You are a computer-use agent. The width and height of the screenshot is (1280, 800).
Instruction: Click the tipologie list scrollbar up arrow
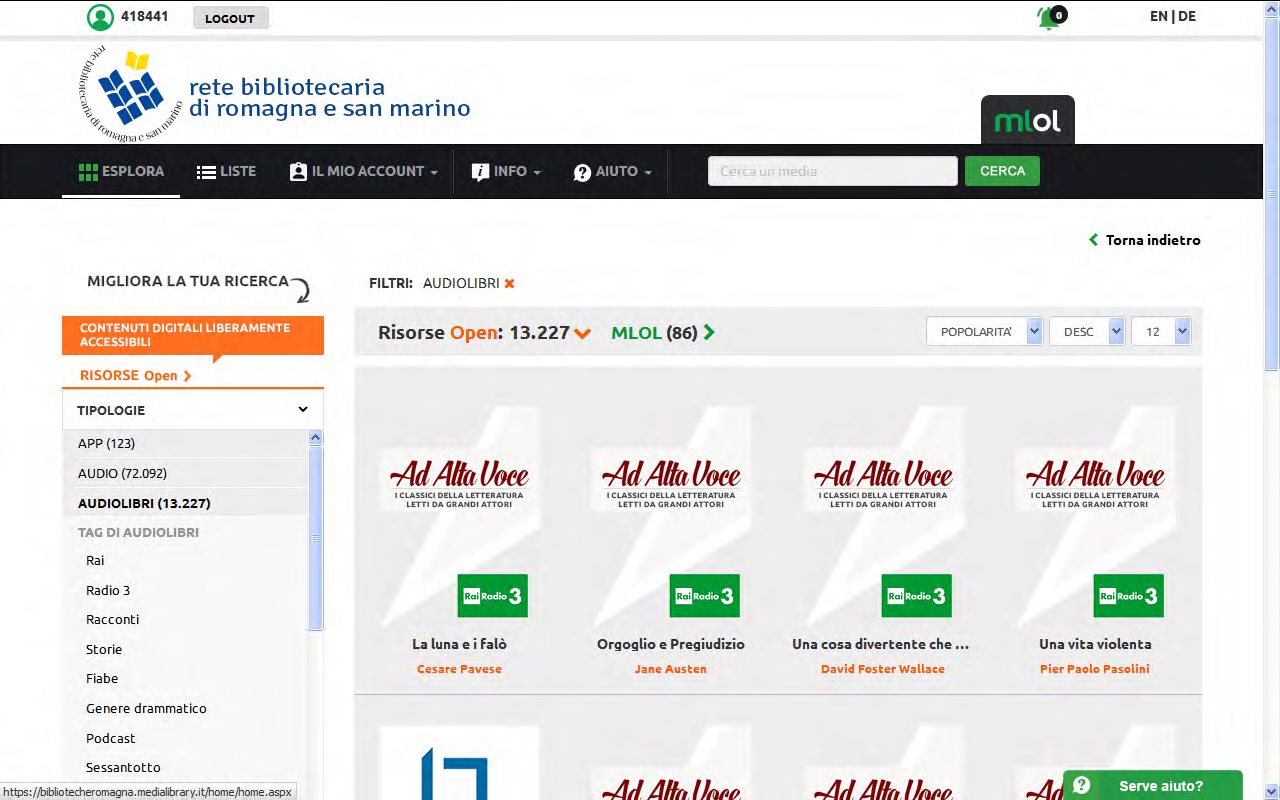click(x=316, y=437)
